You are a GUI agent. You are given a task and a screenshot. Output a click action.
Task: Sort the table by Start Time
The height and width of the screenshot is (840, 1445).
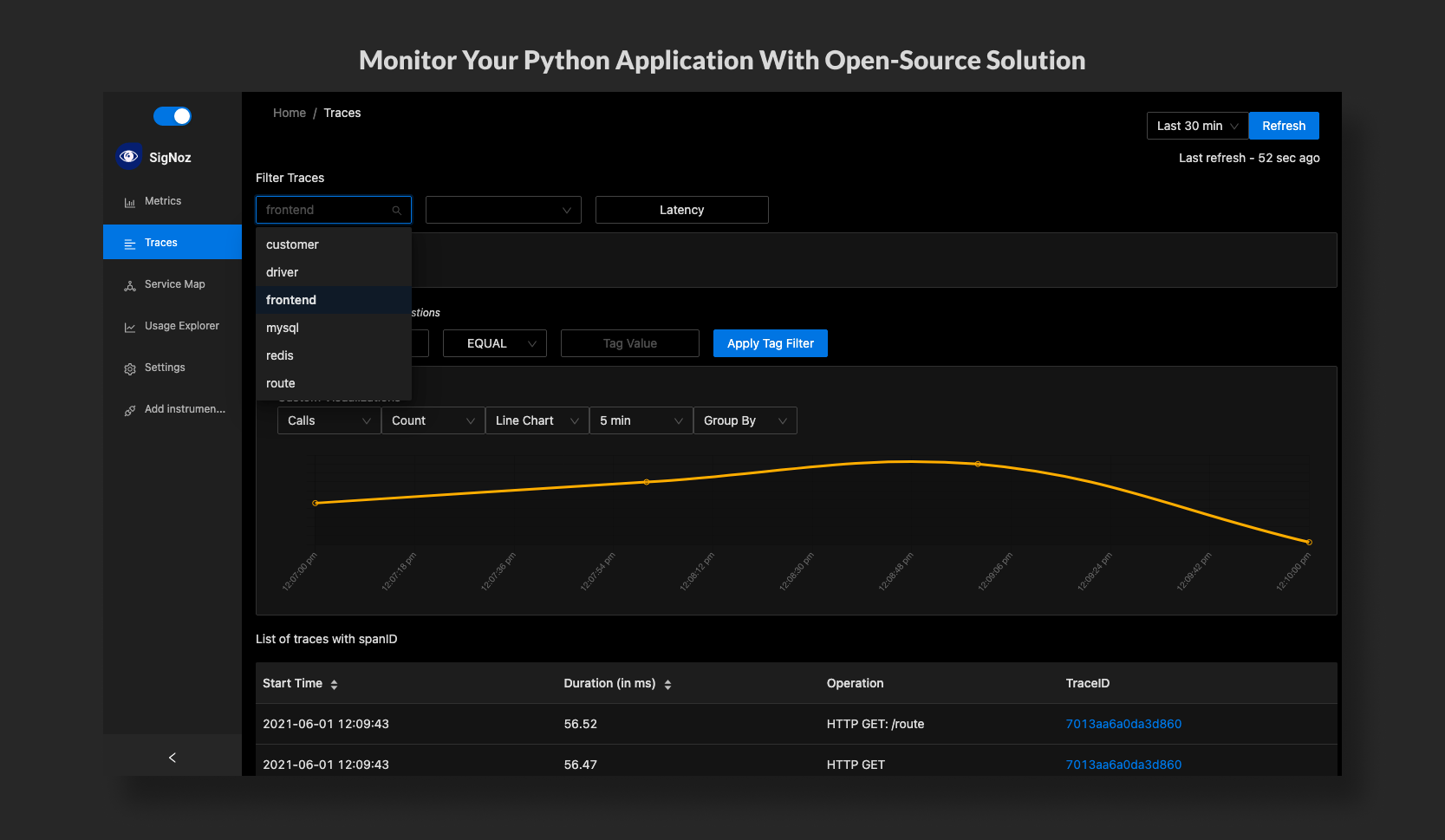click(334, 684)
